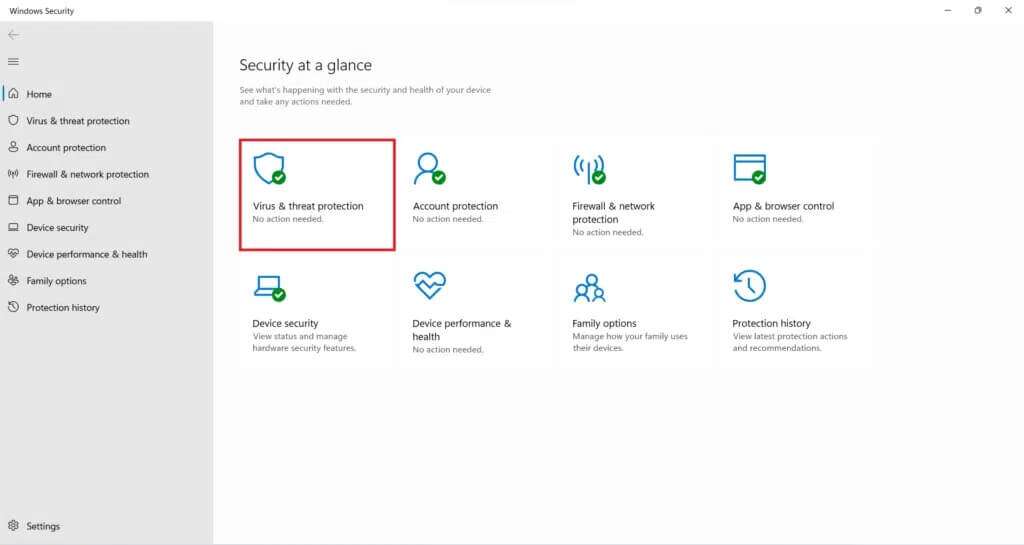Click 'View latest protection actions and recommendations' text
The height and width of the screenshot is (545, 1024).
[790, 342]
